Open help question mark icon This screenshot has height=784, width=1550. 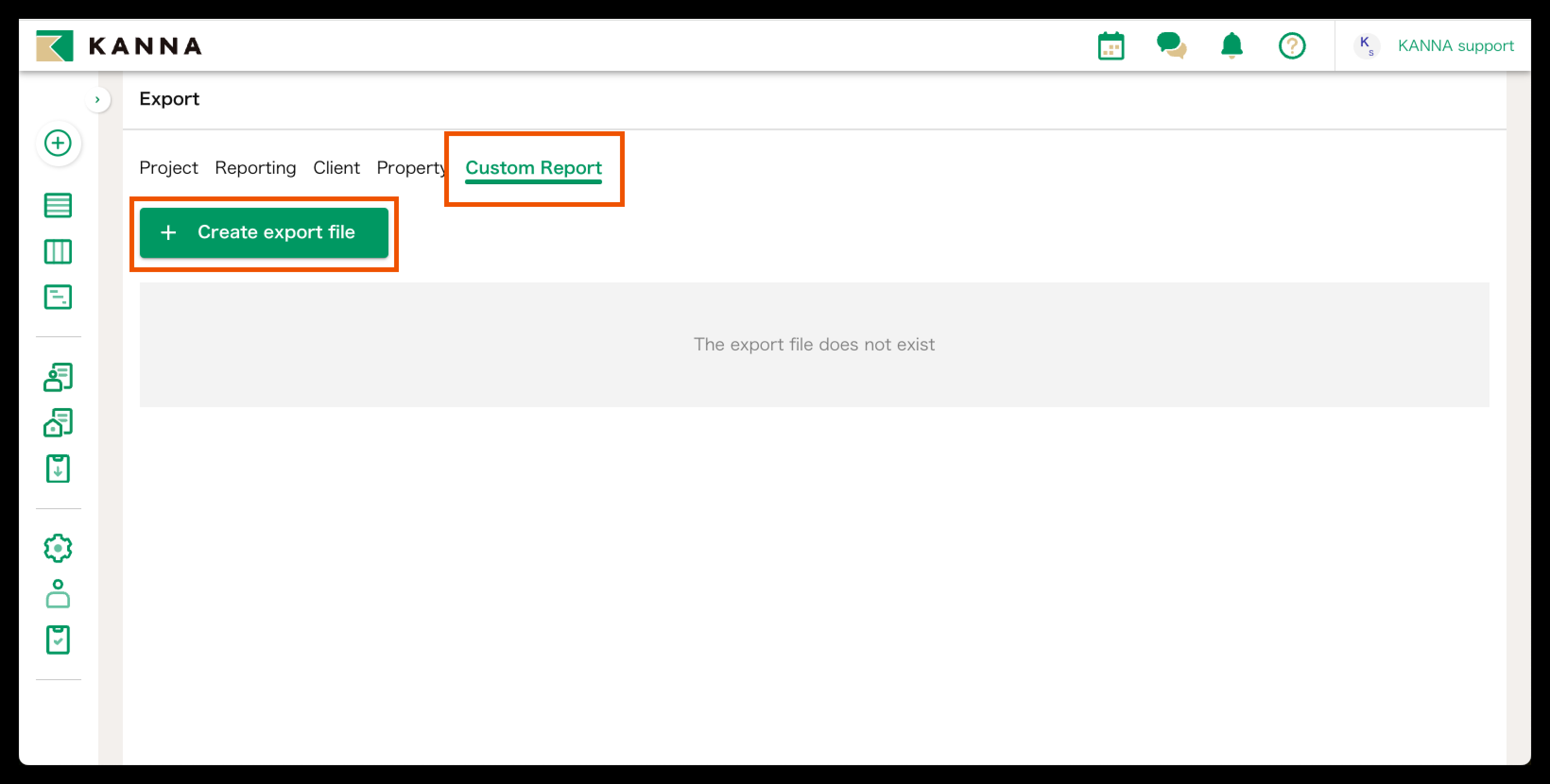click(1292, 46)
